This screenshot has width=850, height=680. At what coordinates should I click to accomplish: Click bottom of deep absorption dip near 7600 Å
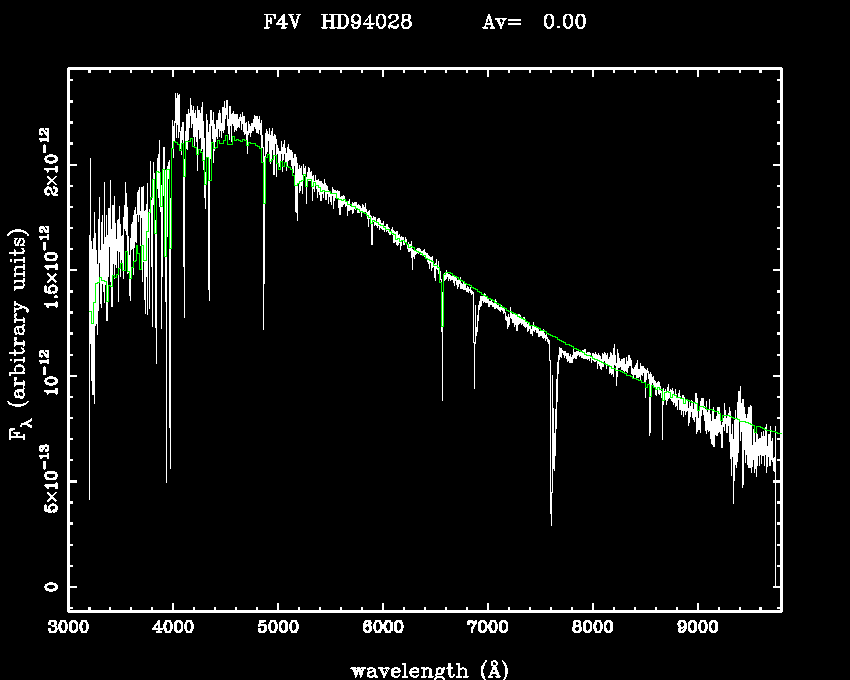click(551, 523)
